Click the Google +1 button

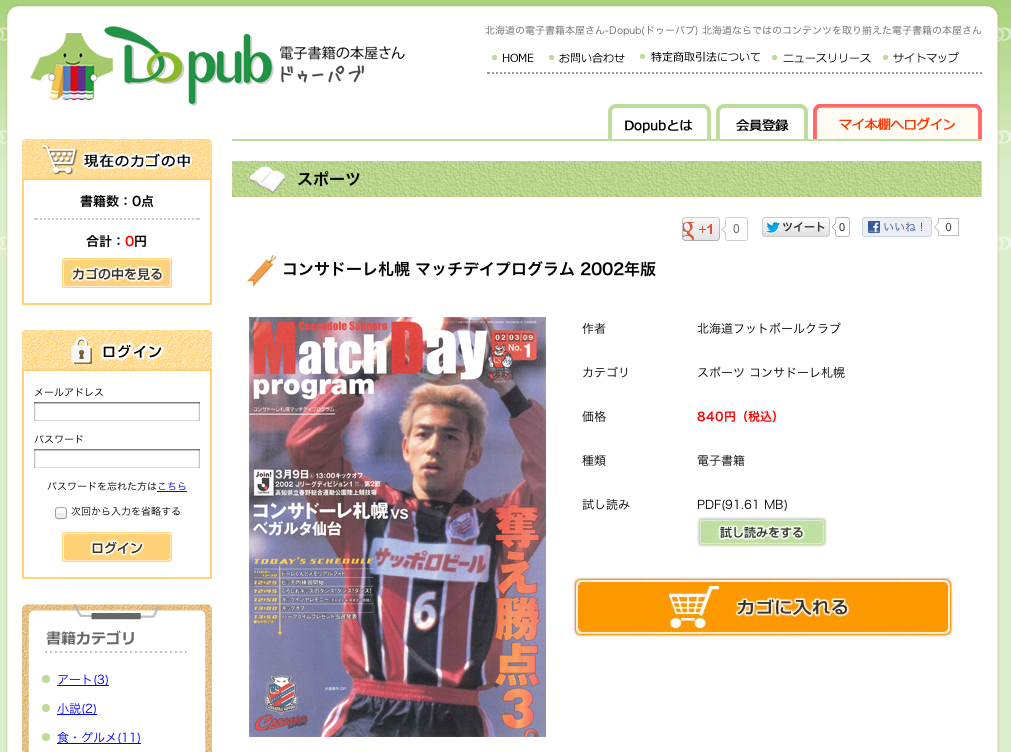tap(700, 228)
